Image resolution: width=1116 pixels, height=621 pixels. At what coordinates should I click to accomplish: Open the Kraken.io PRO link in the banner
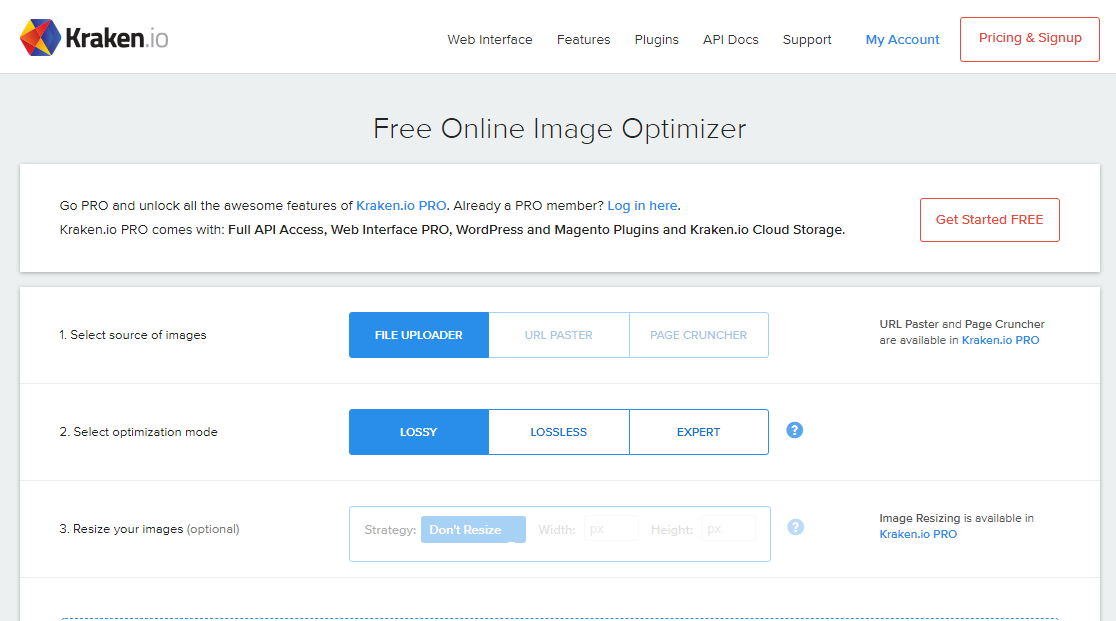coord(401,205)
